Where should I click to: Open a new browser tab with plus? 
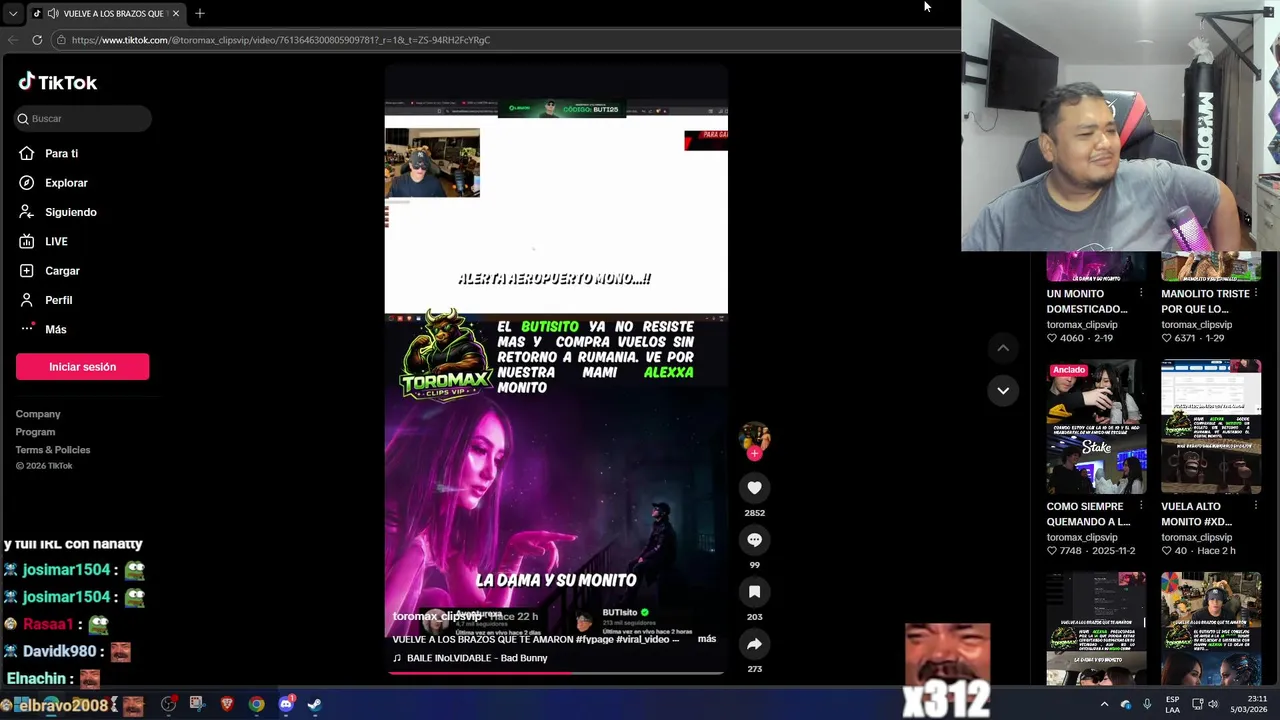199,13
